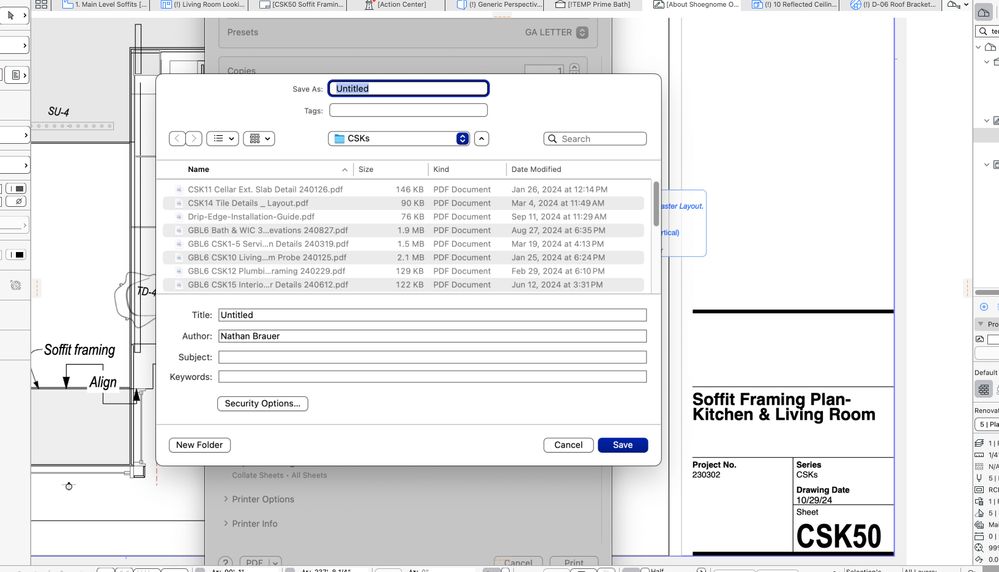Expand Printer Options in print dialog

(x=259, y=499)
